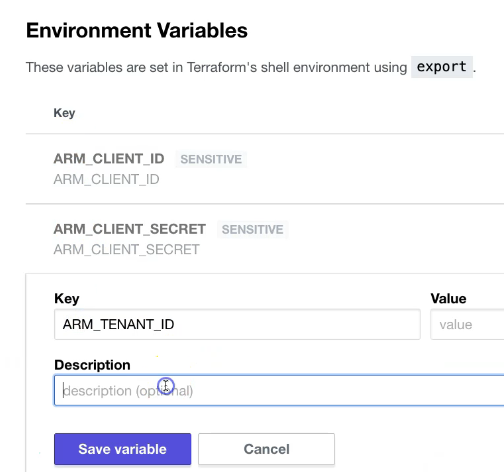Focus the Key field containing ARM_TENANT_ID

237,324
